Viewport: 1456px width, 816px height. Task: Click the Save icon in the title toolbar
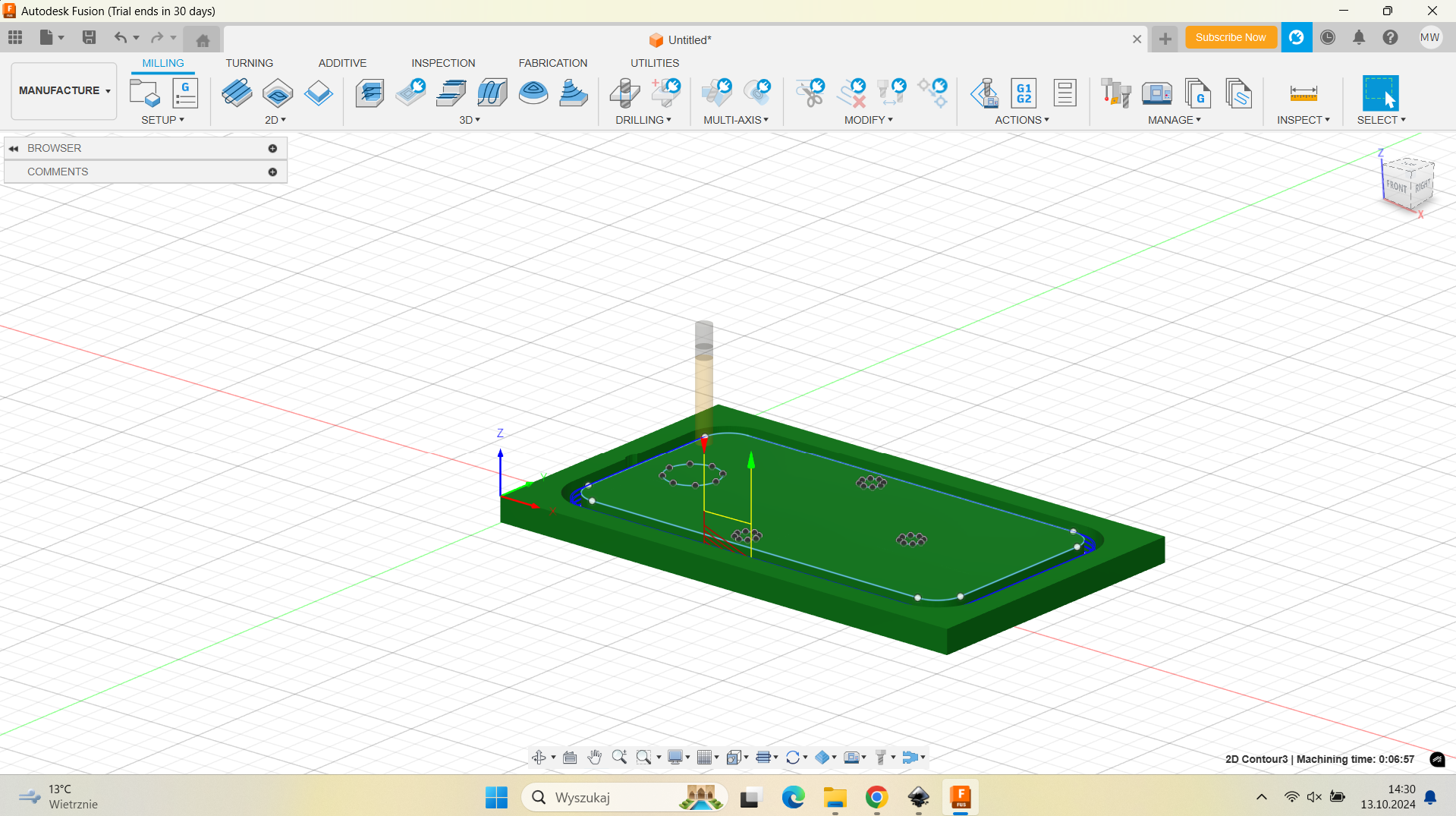[x=89, y=37]
